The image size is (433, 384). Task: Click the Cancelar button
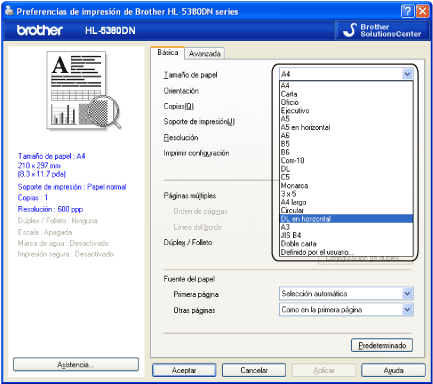click(254, 370)
